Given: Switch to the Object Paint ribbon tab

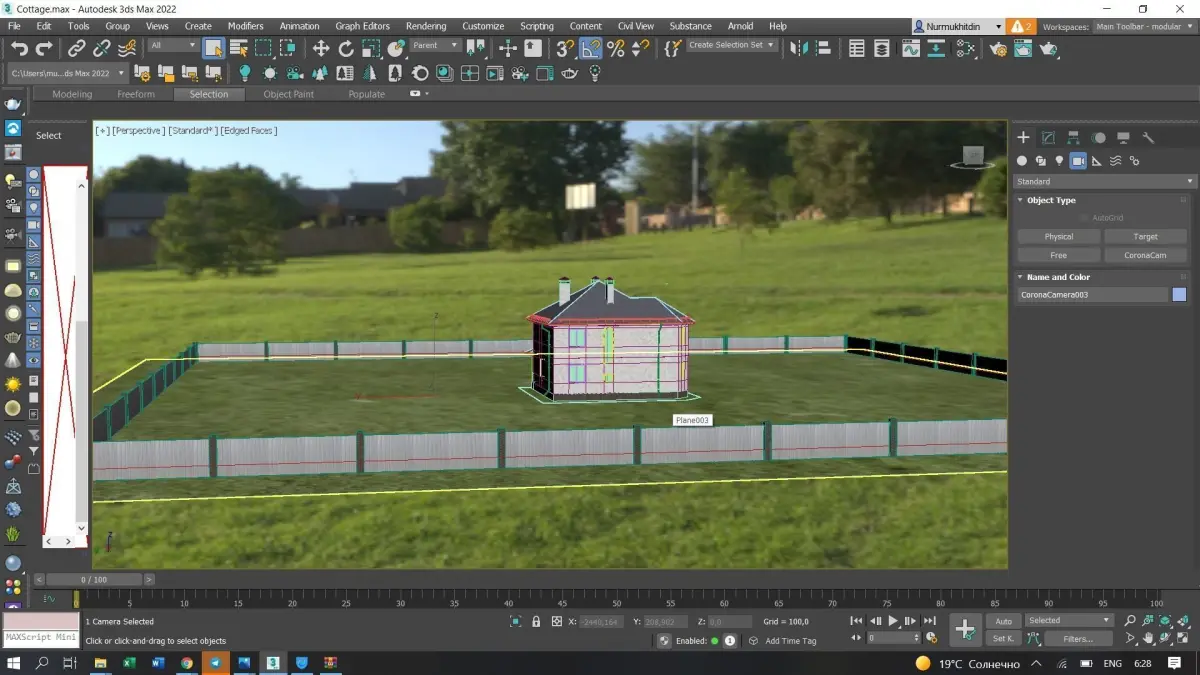Looking at the screenshot, I should (x=289, y=94).
